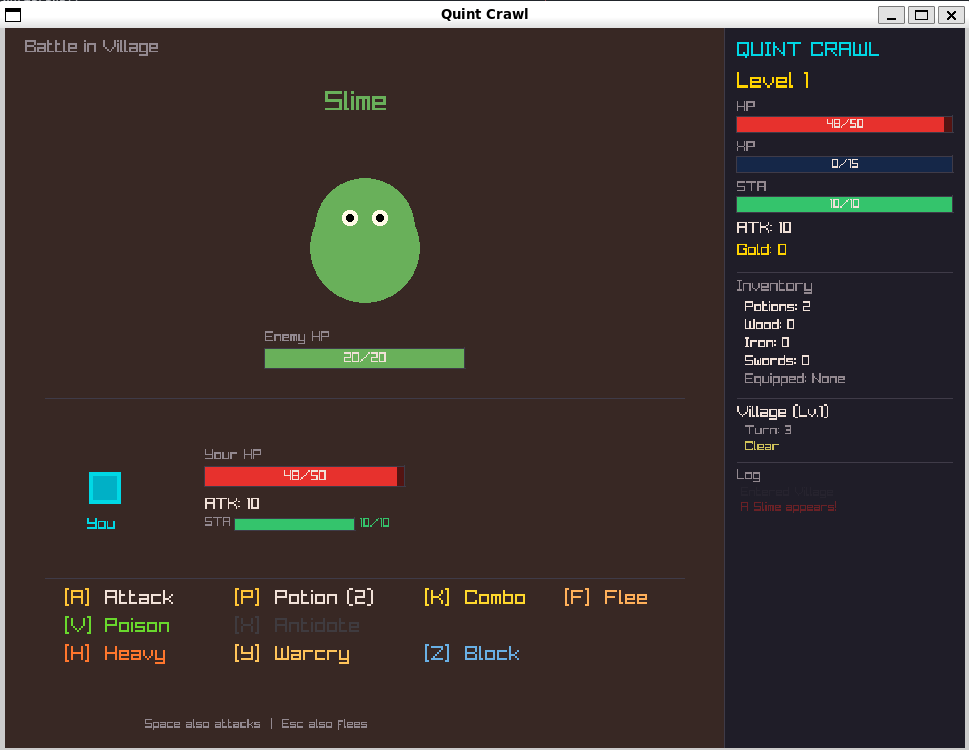Click the sidebar "ATK: 10" stat

point(764,228)
